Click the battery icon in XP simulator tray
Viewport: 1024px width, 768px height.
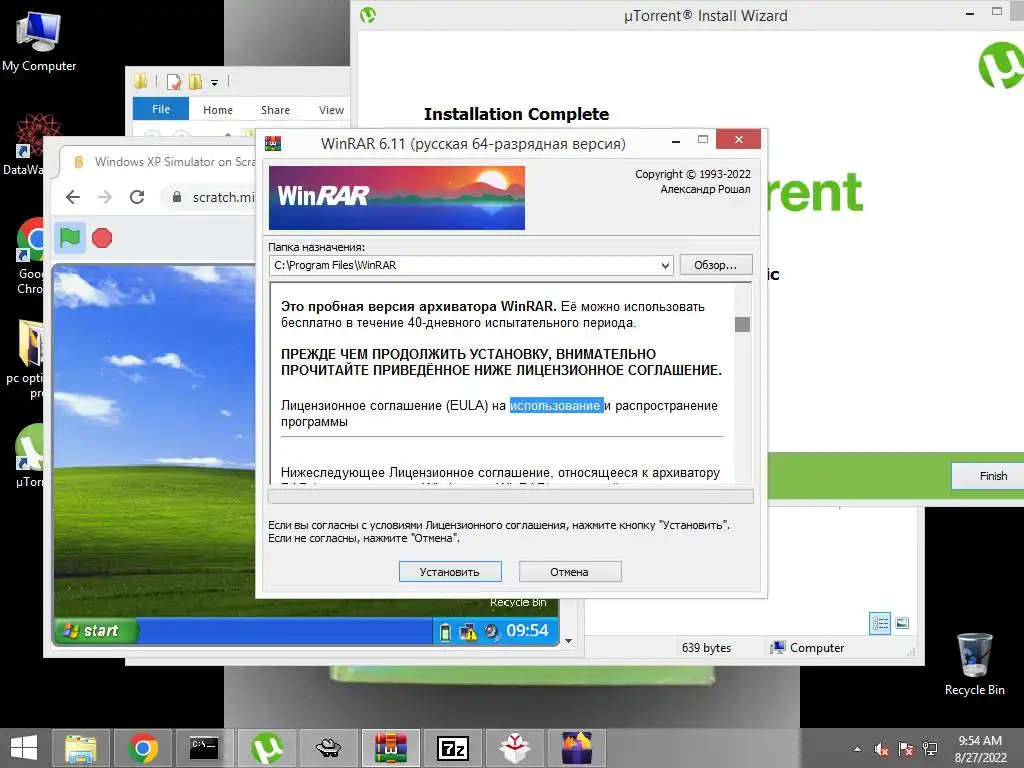click(x=445, y=632)
